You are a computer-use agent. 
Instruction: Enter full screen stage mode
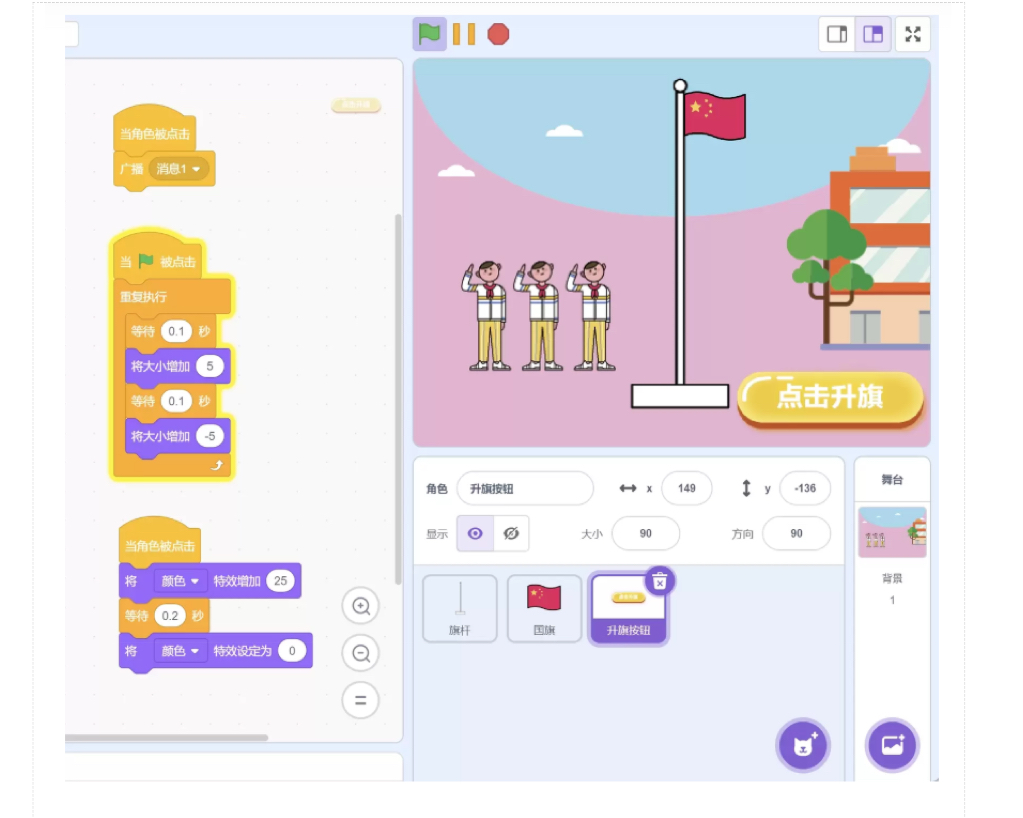tap(913, 34)
